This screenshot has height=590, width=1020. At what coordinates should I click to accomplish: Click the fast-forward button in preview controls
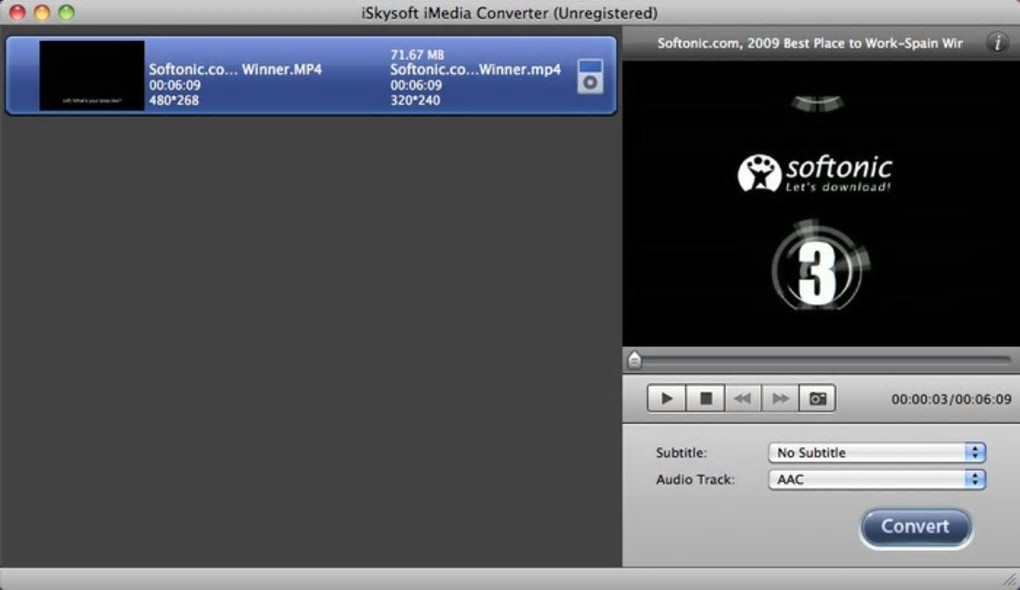pyautogui.click(x=780, y=398)
